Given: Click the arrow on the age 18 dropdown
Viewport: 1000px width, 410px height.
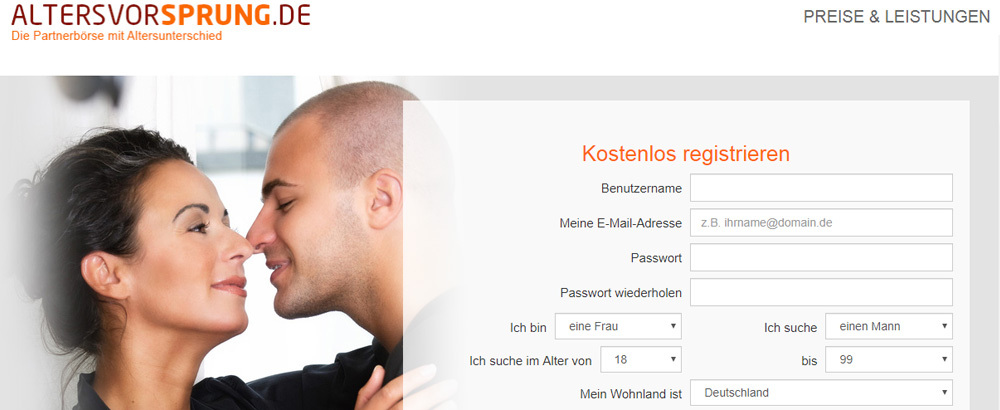Looking at the screenshot, I should click(x=673, y=360).
